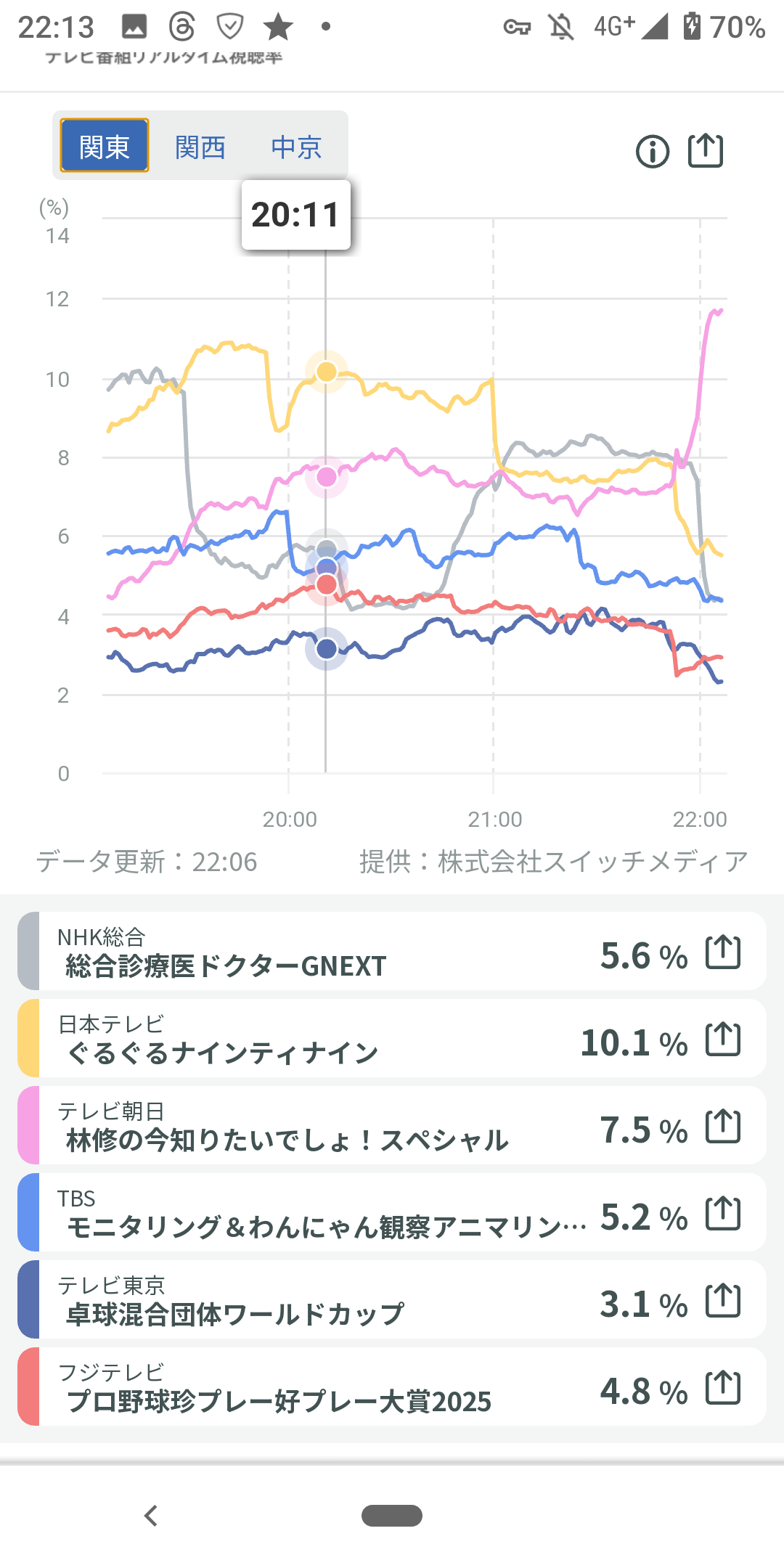Share the 日本テレビ program rating
This screenshot has width=784, height=1568.
723,1040
